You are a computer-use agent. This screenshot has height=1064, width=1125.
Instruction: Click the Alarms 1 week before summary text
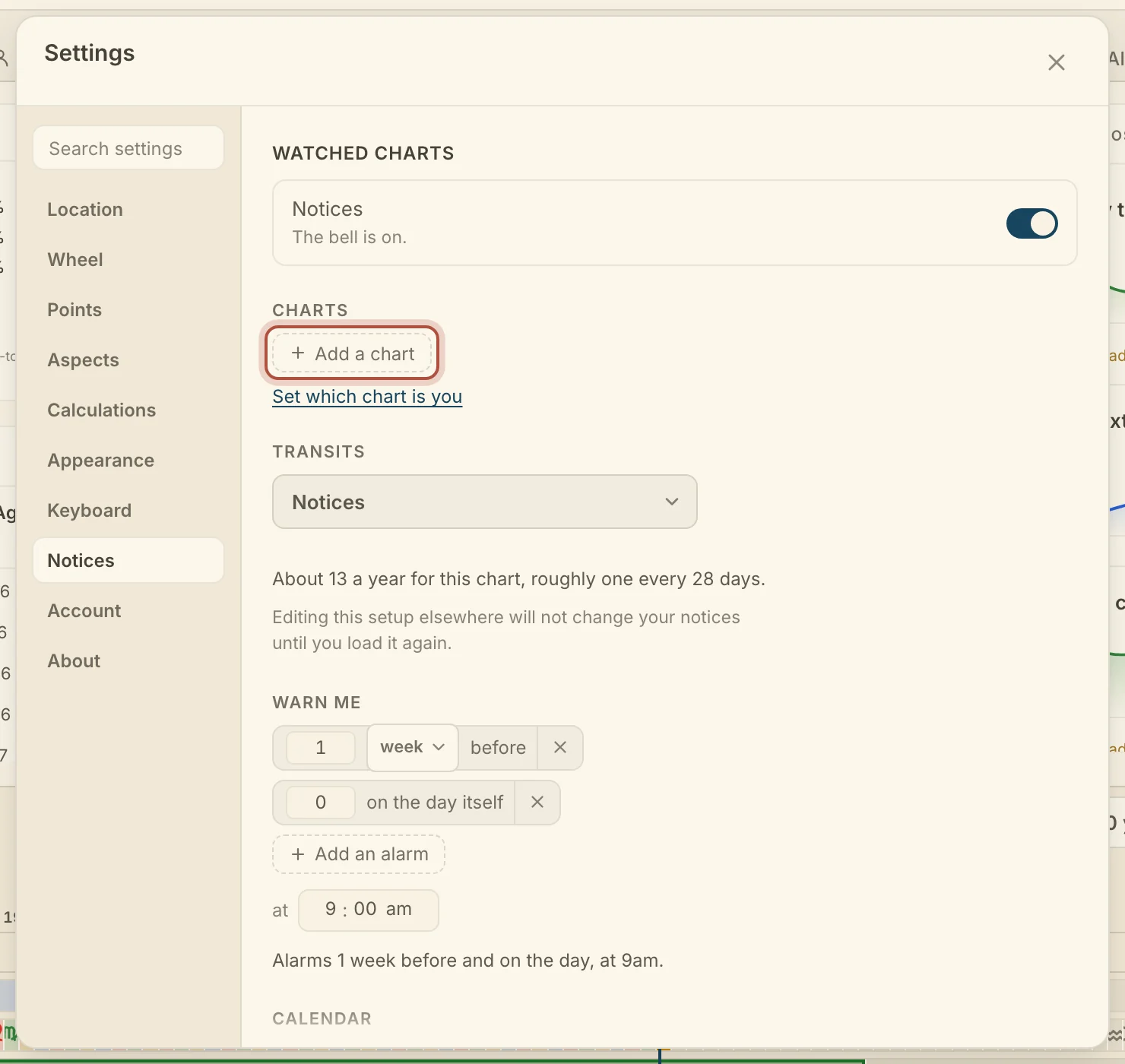[468, 961]
